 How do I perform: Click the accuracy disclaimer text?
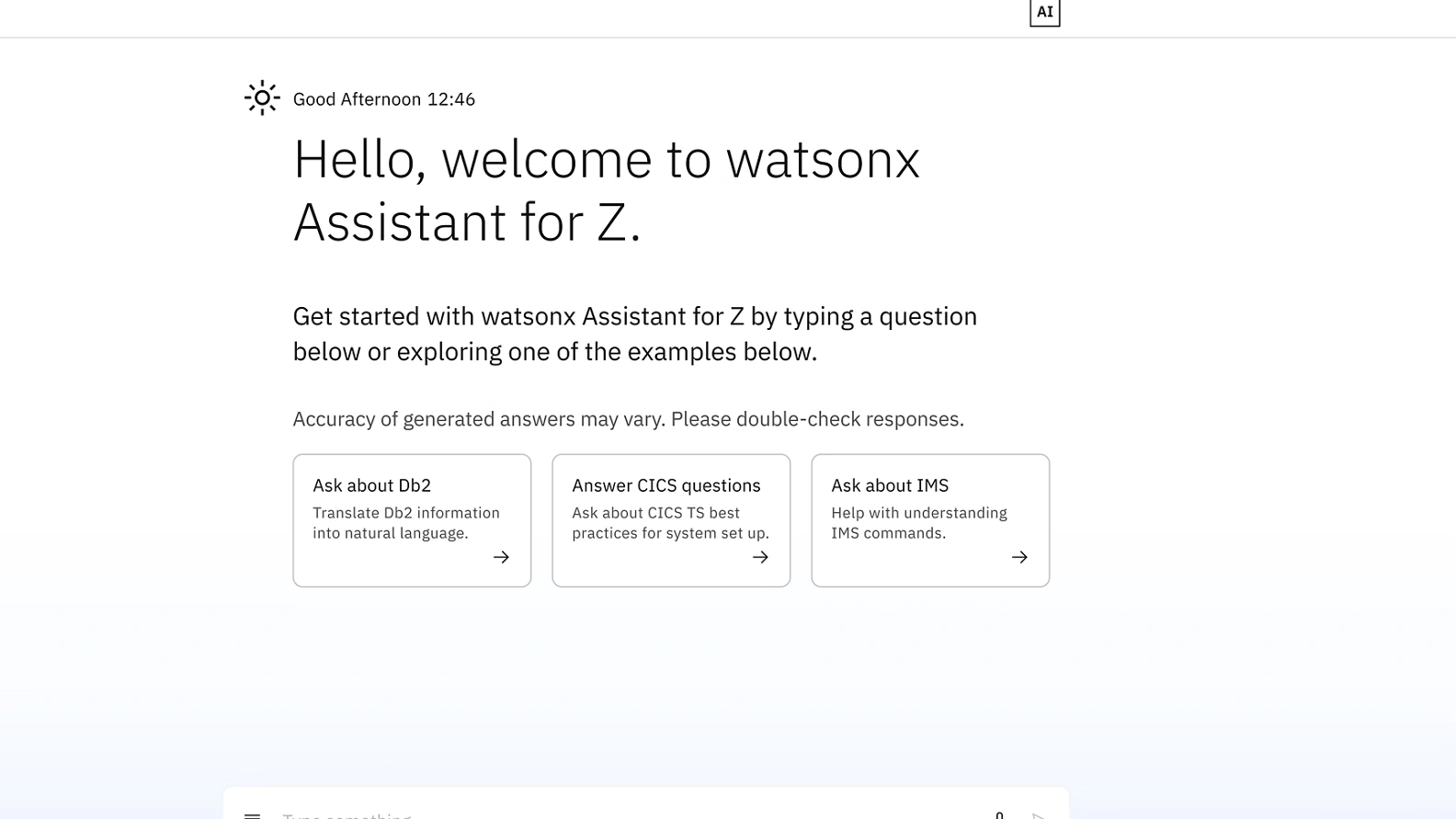tap(628, 419)
